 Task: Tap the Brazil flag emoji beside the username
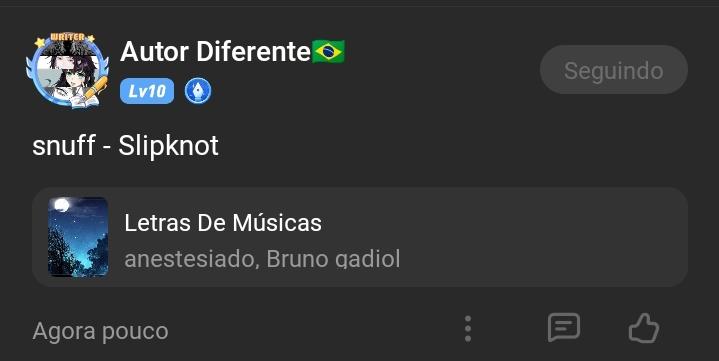(328, 51)
